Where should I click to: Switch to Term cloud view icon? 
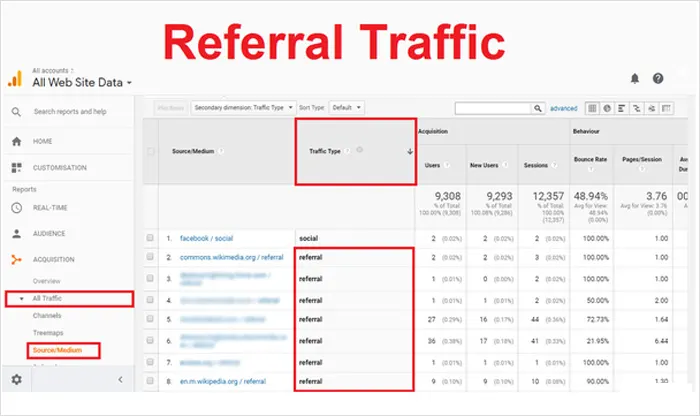tap(651, 108)
